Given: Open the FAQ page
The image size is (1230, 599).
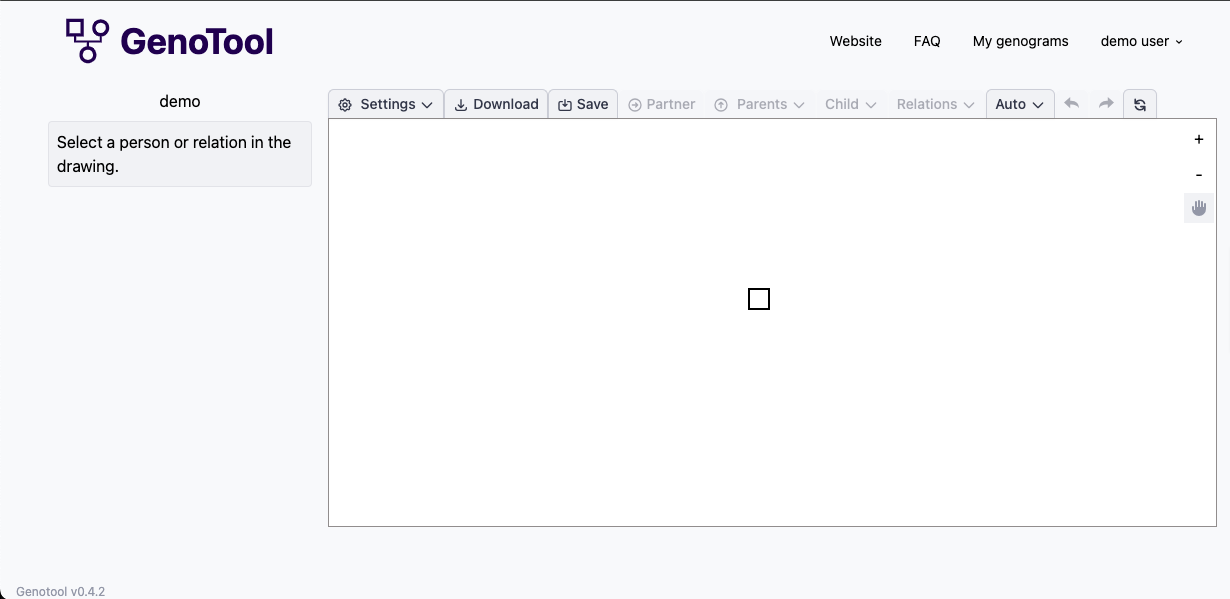Looking at the screenshot, I should coord(926,41).
